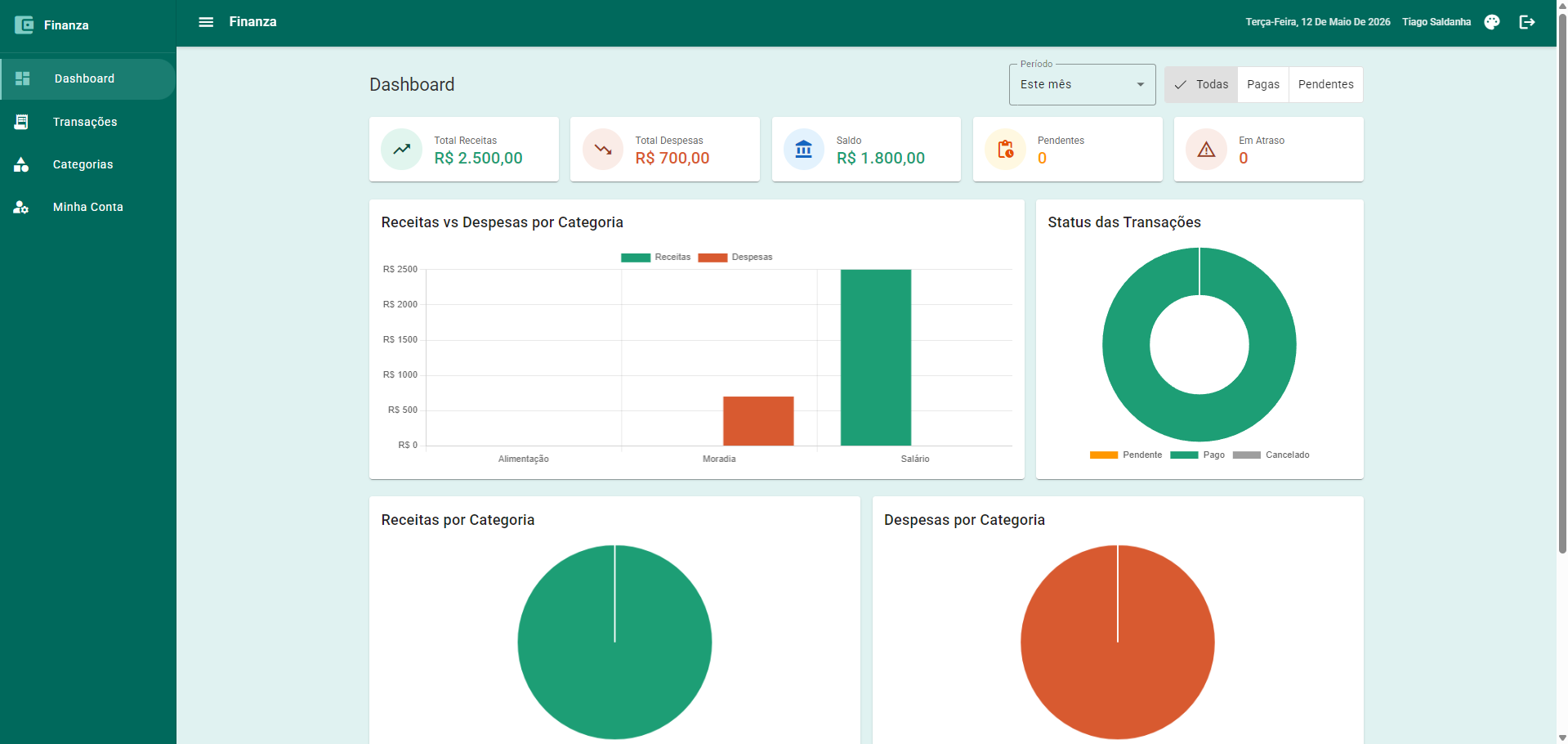Click the Em Atraso card count

1244,159
